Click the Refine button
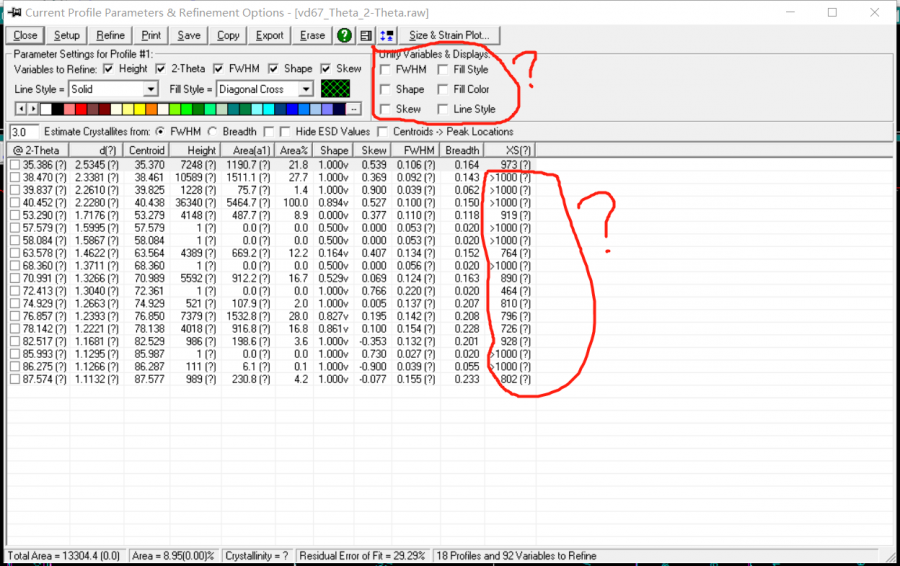Image resolution: width=900 pixels, height=566 pixels. (111, 35)
